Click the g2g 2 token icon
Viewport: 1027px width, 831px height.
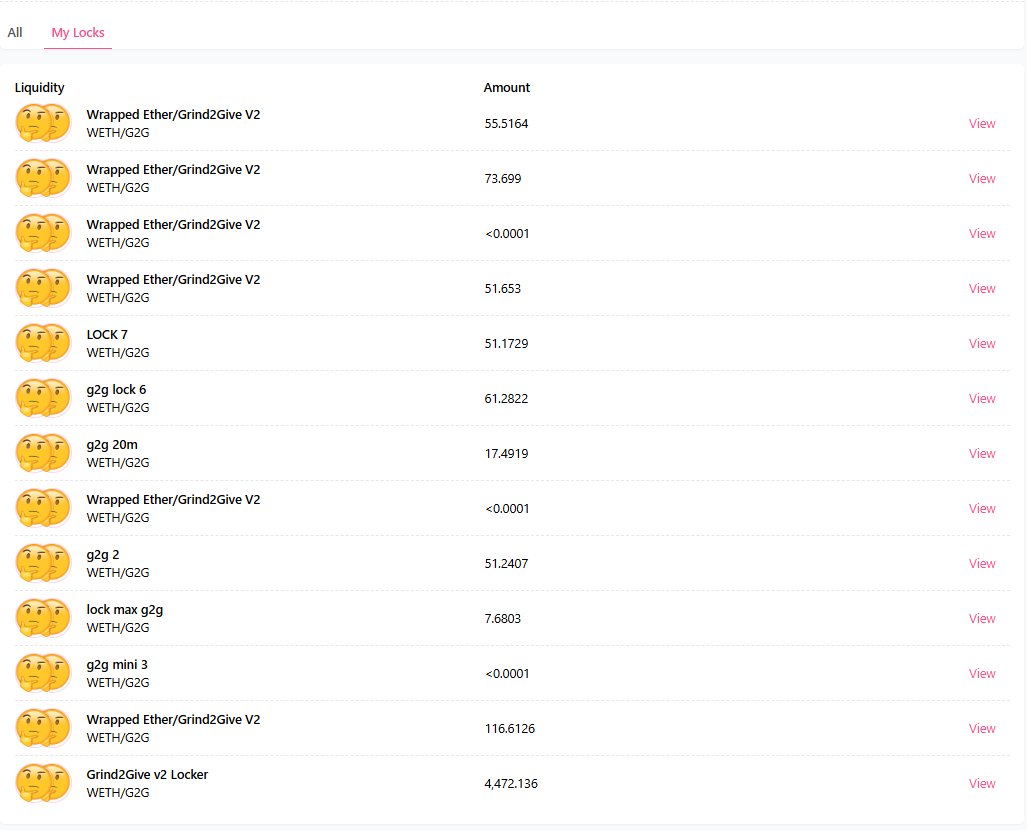pyautogui.click(x=43, y=563)
